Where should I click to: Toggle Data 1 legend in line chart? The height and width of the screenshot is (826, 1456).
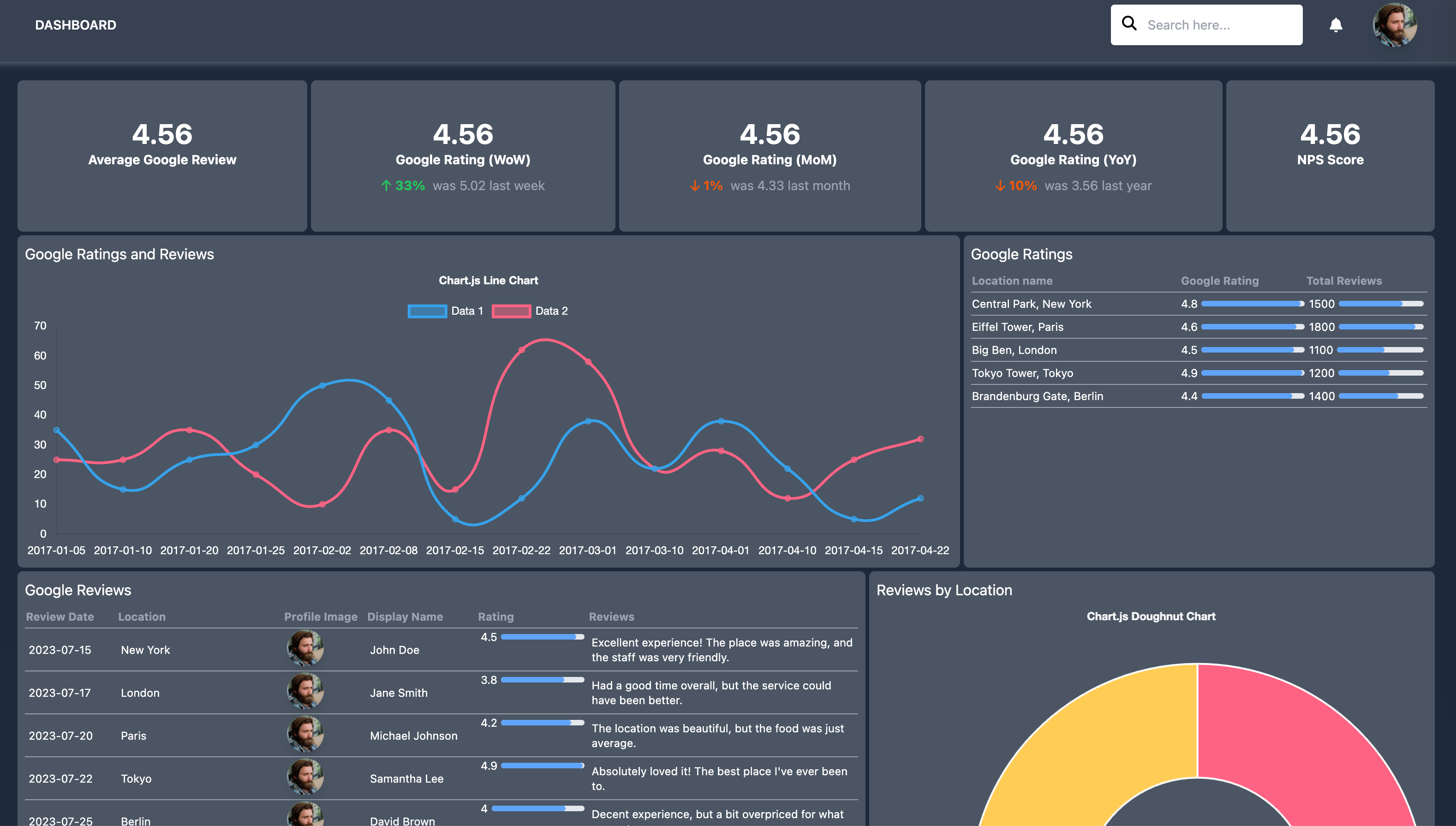[445, 311]
